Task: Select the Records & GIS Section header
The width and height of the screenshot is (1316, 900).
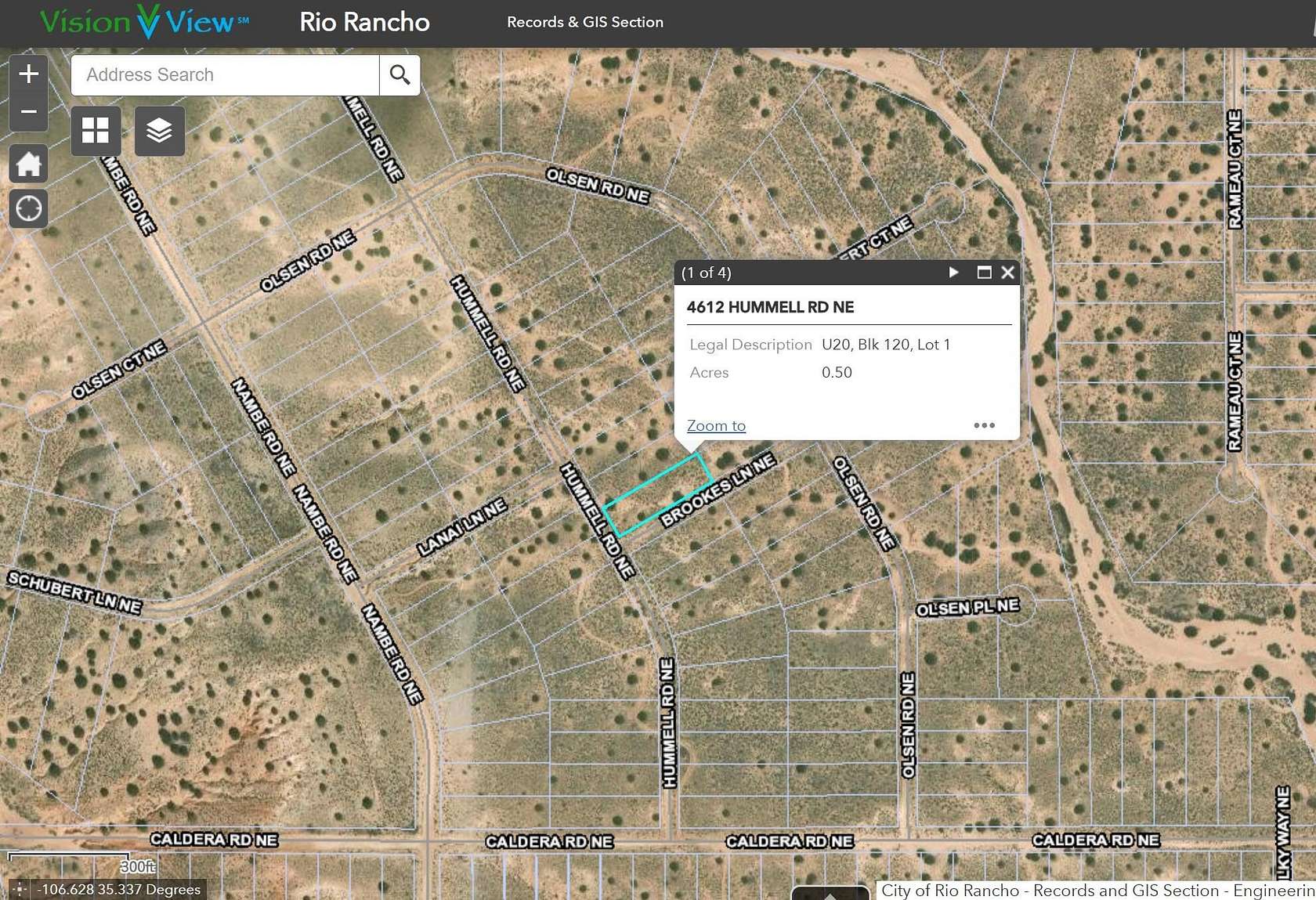Action: 585,22
